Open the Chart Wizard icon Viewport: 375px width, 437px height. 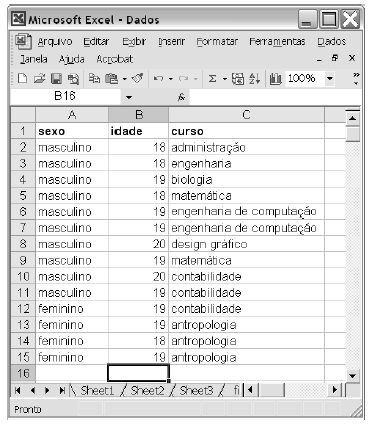275,79
